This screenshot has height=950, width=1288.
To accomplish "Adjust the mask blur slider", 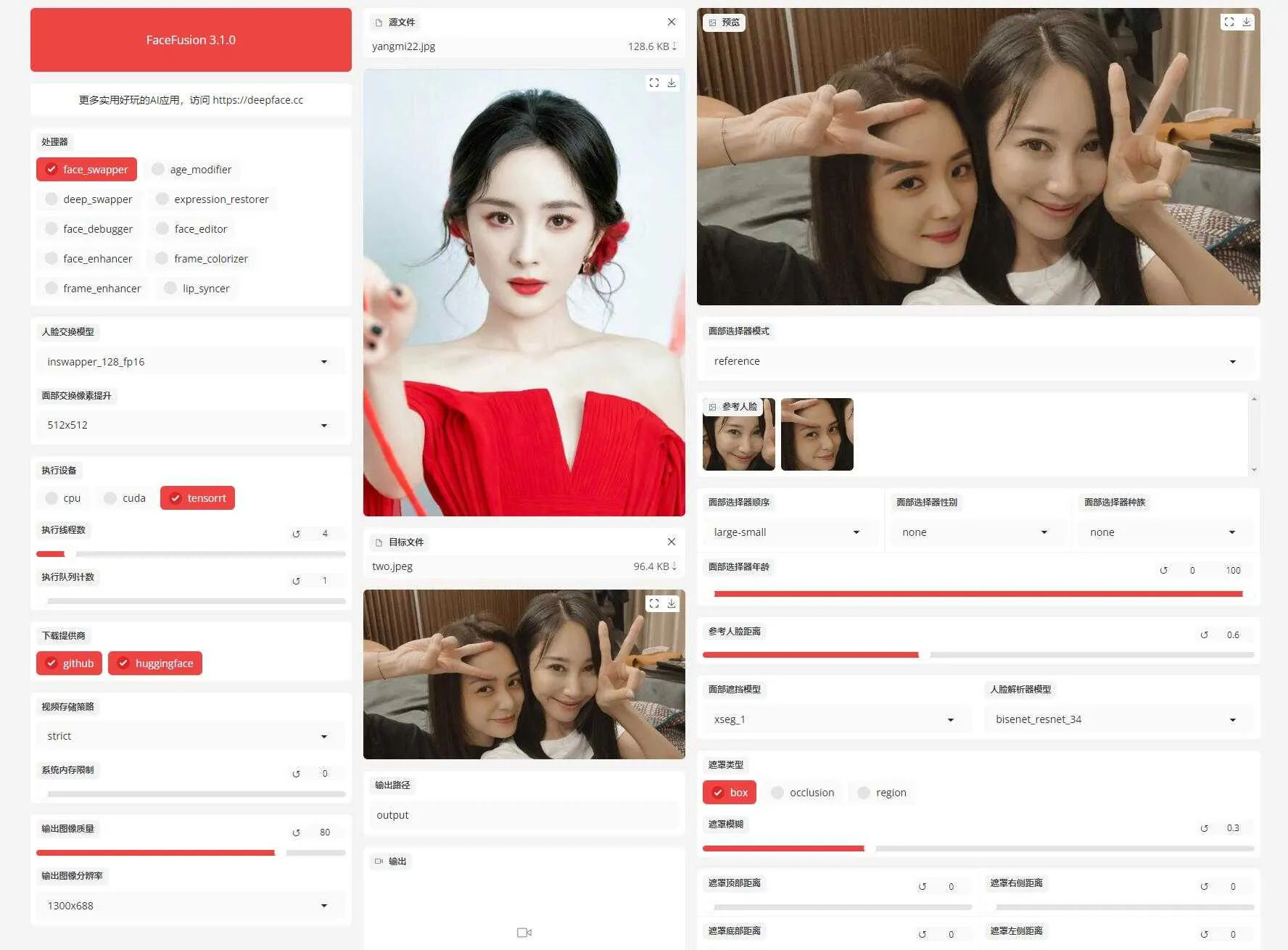I will pos(864,848).
